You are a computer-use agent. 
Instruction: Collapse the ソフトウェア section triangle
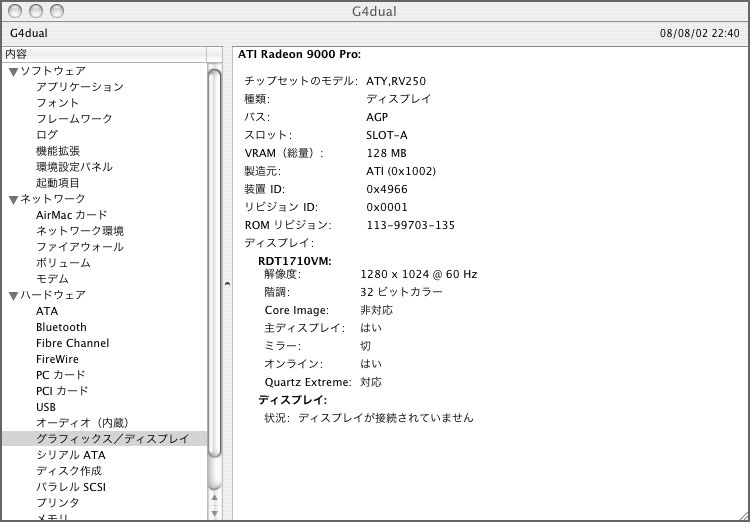coord(14,72)
